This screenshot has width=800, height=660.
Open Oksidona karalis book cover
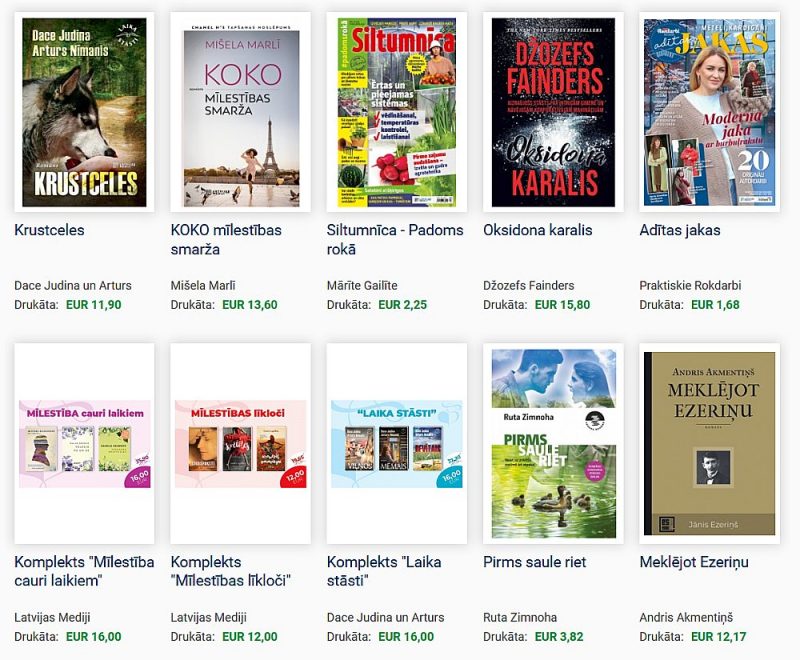(553, 112)
